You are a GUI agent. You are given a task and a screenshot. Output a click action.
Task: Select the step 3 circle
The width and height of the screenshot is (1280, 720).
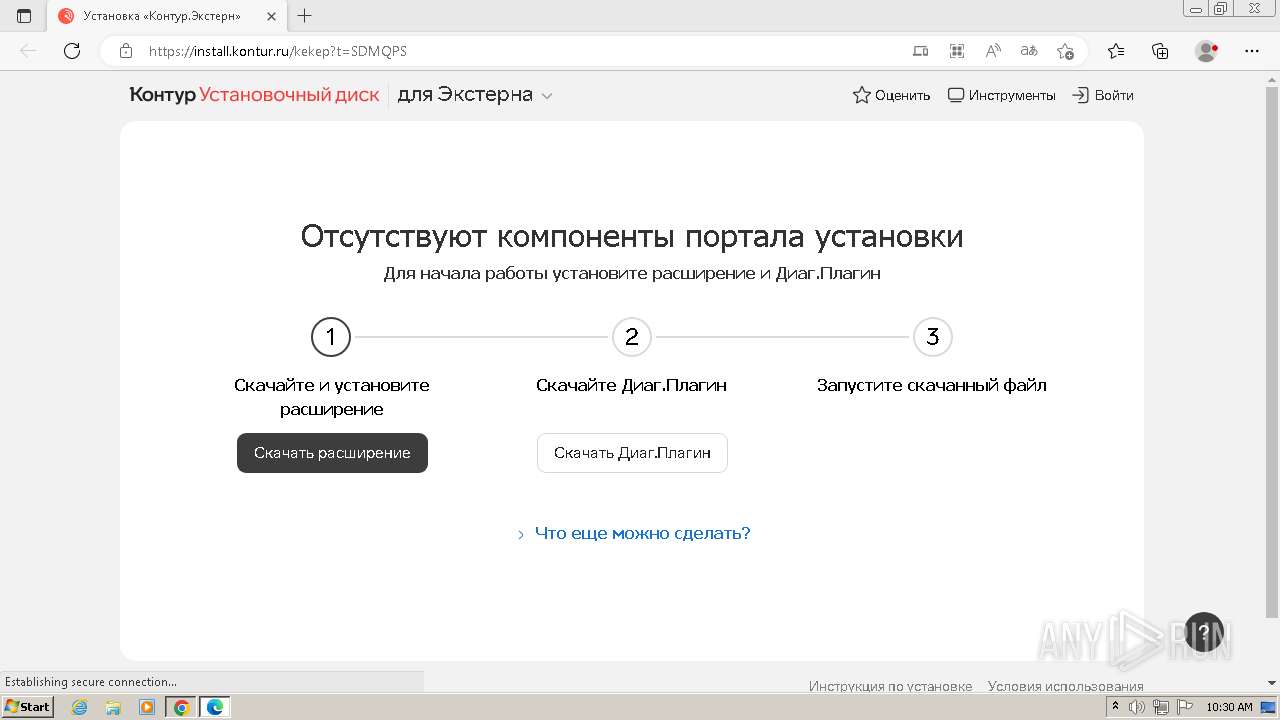[933, 337]
